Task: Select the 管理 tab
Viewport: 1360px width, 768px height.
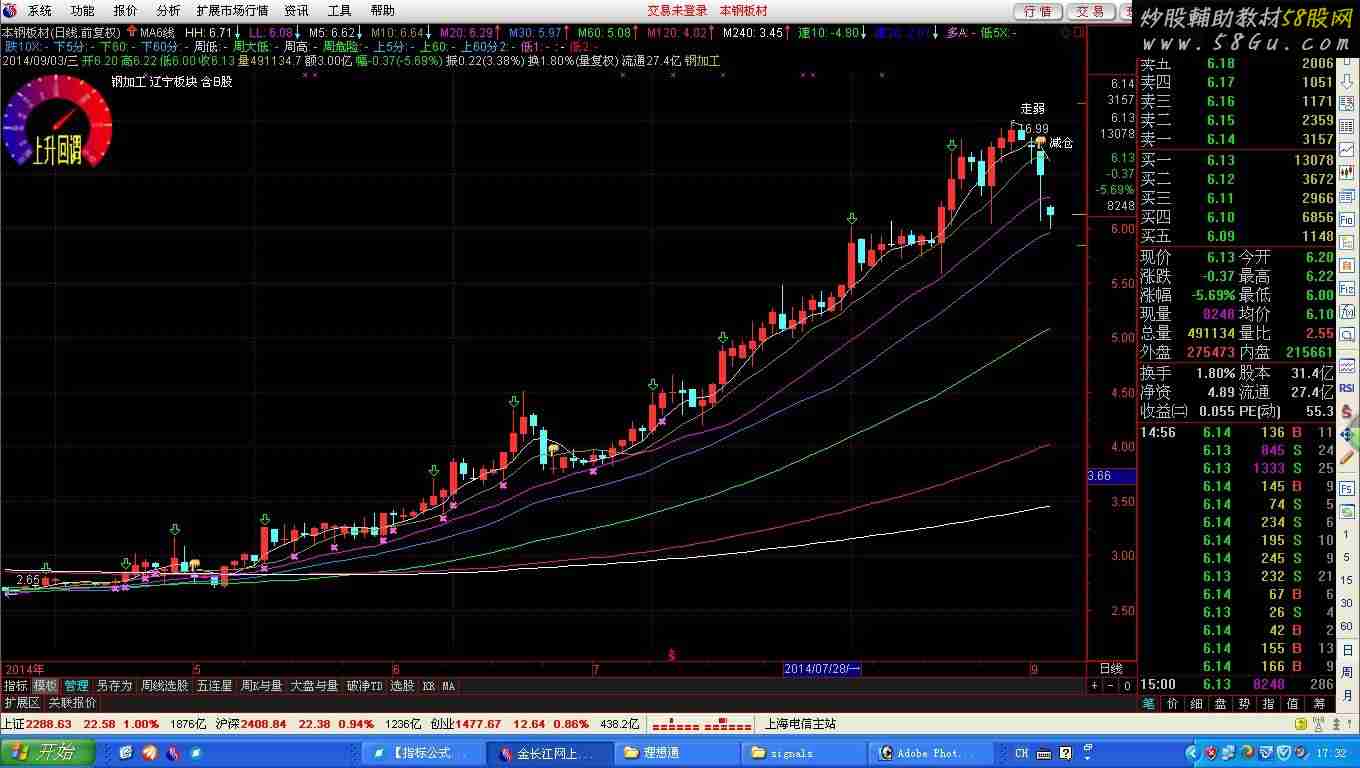Action: (x=76, y=686)
